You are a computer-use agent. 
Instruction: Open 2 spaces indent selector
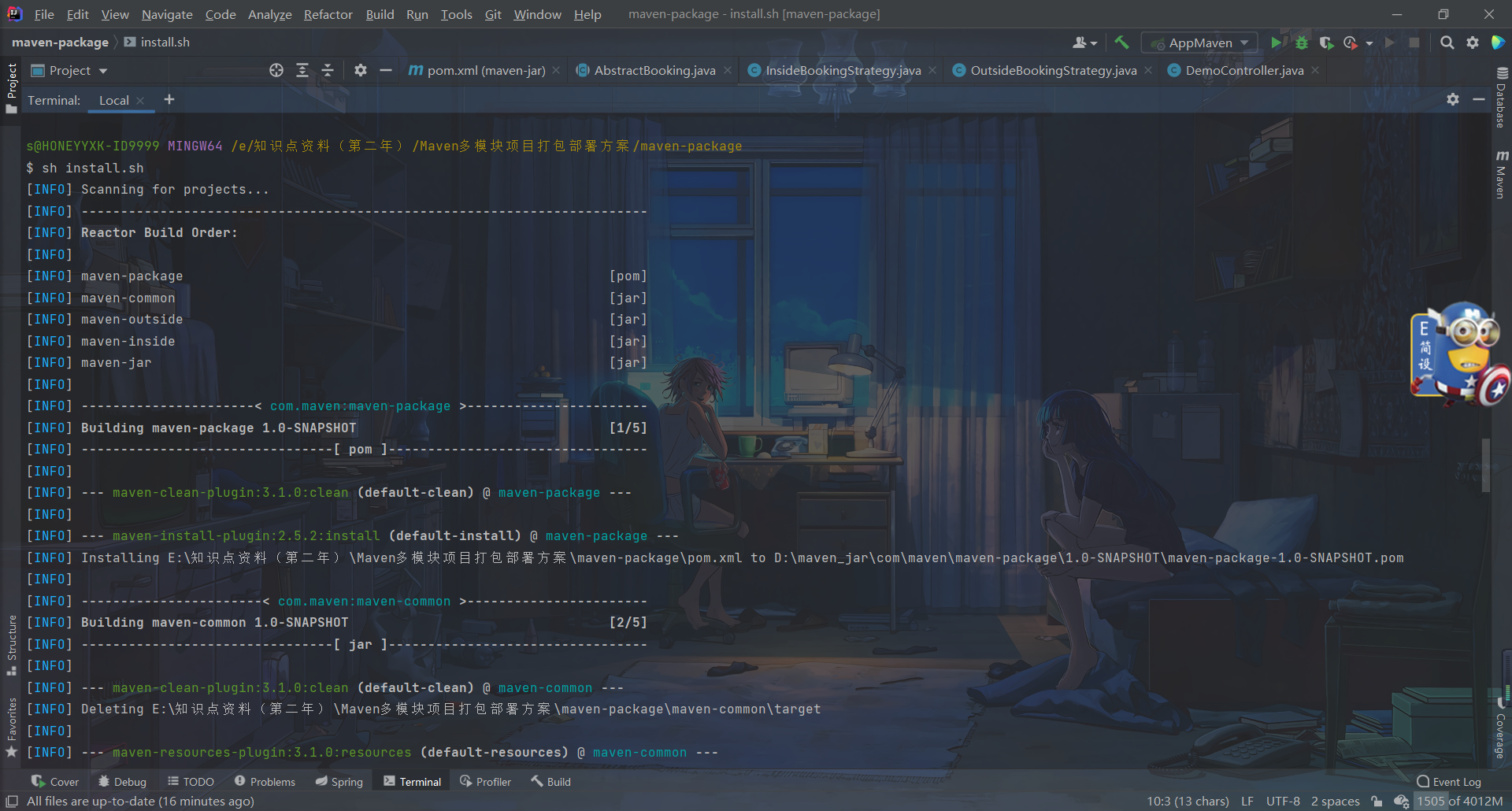[x=1335, y=801]
